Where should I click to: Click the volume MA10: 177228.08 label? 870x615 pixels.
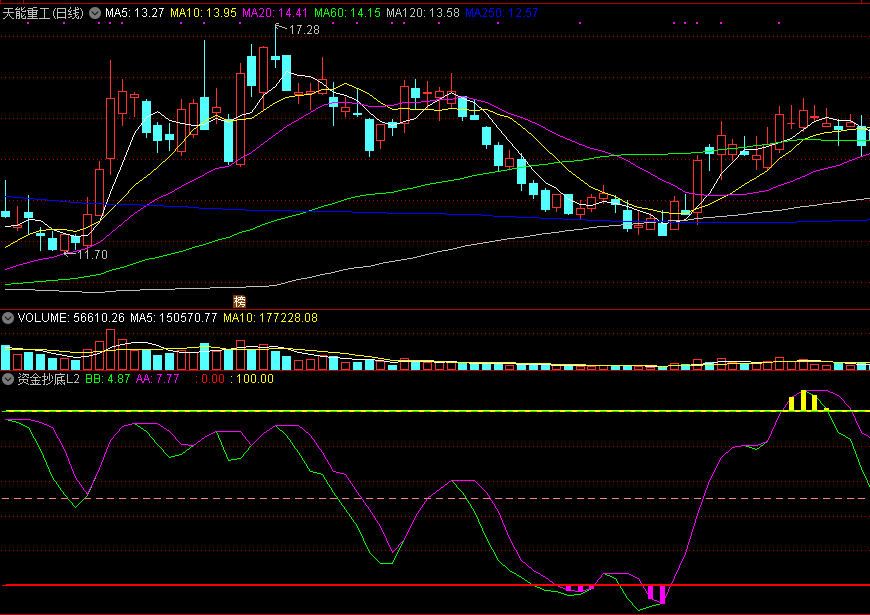coord(270,318)
